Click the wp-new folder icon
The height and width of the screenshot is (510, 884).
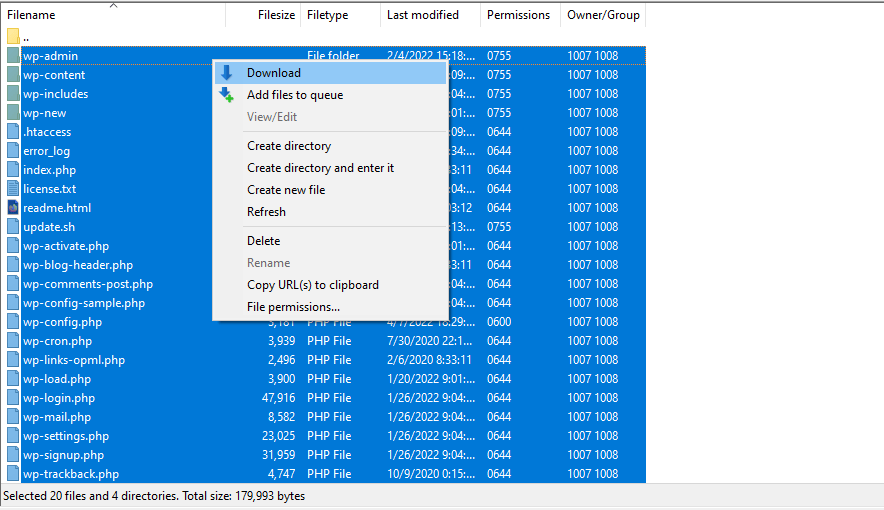click(14, 113)
